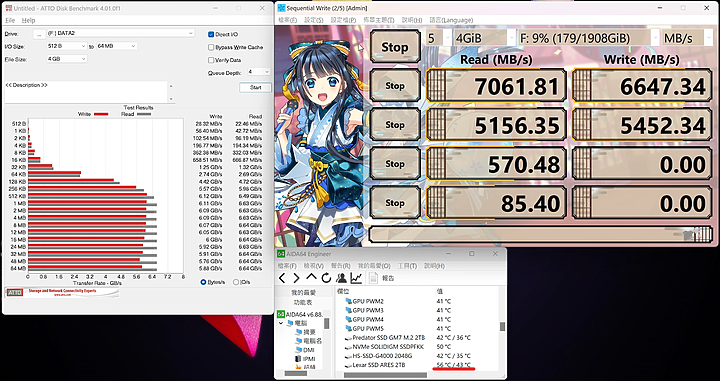Click Stop button beside 85.40 read result
The height and width of the screenshot is (381, 720).
[x=395, y=203]
